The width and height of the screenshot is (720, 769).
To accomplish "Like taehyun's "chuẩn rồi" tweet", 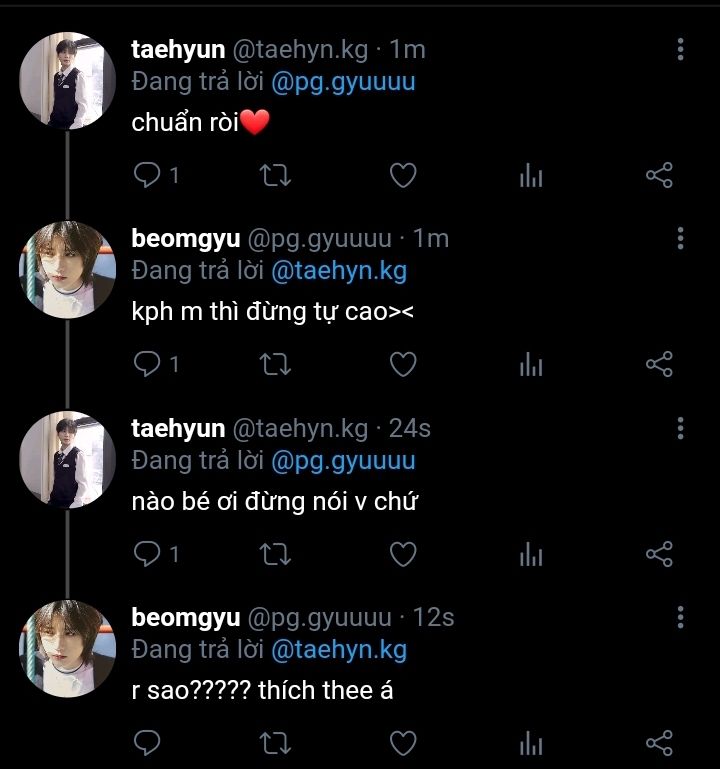I will coord(402,176).
